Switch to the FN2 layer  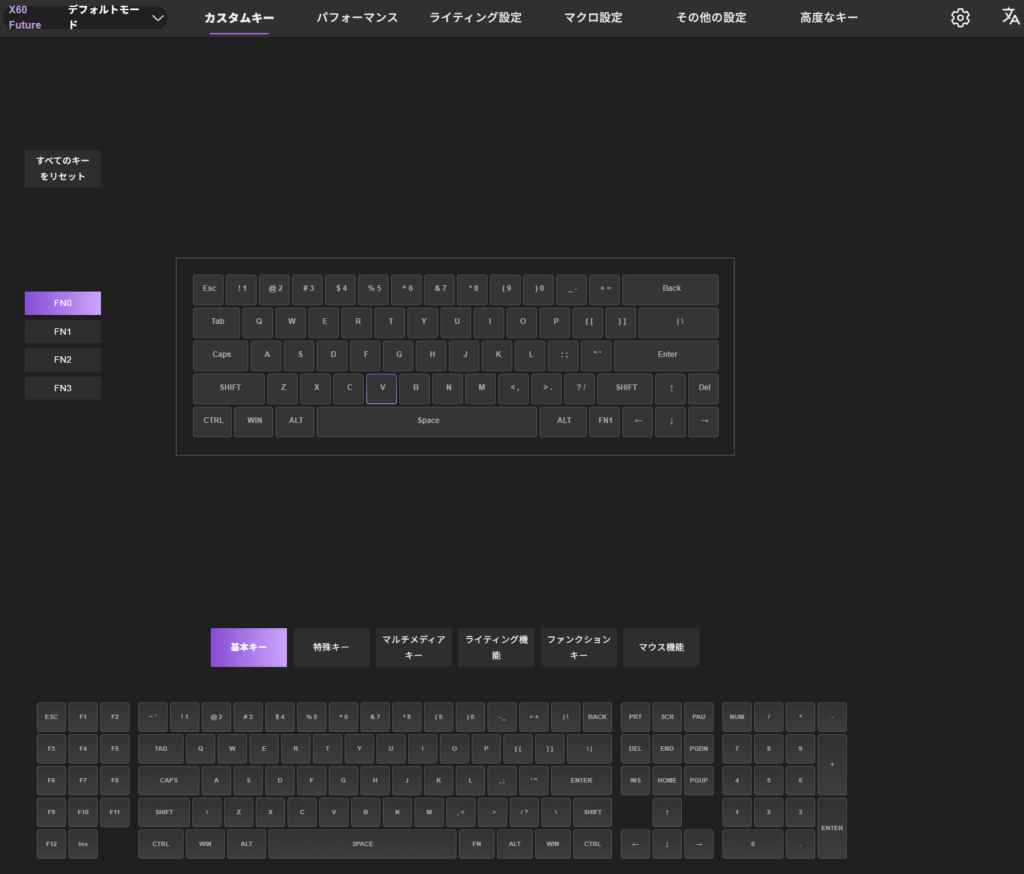[x=62, y=359]
